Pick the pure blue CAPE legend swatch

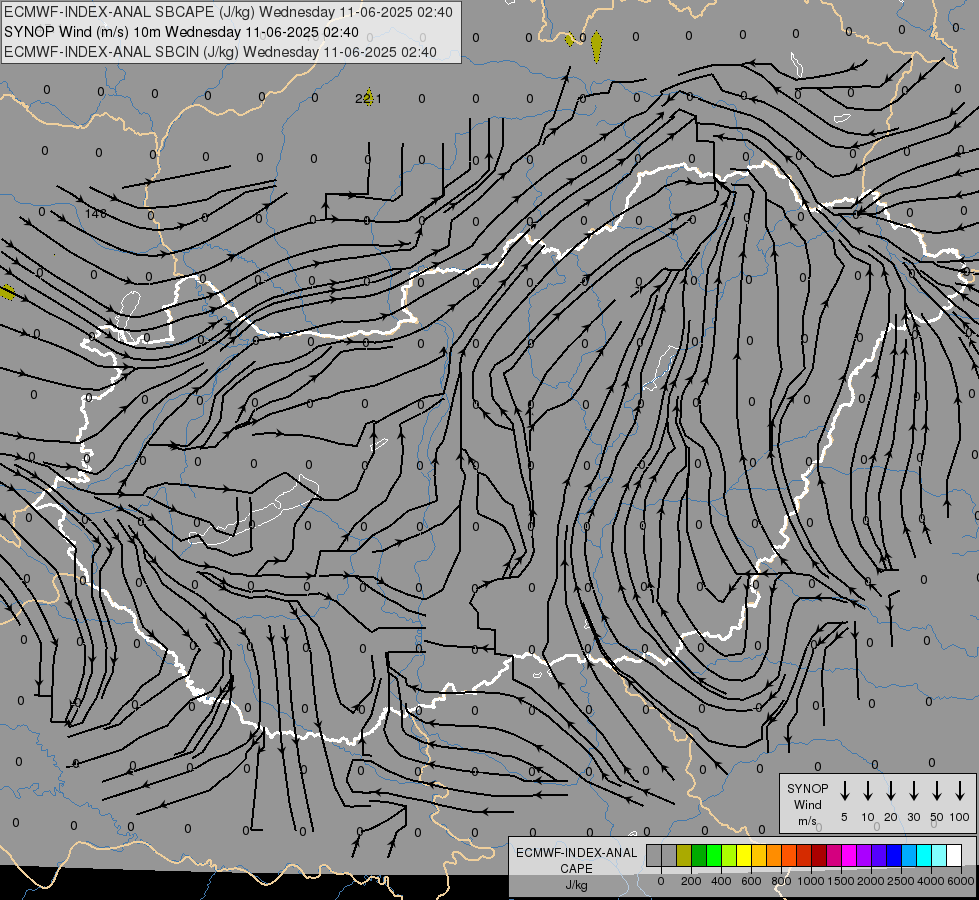[893, 855]
